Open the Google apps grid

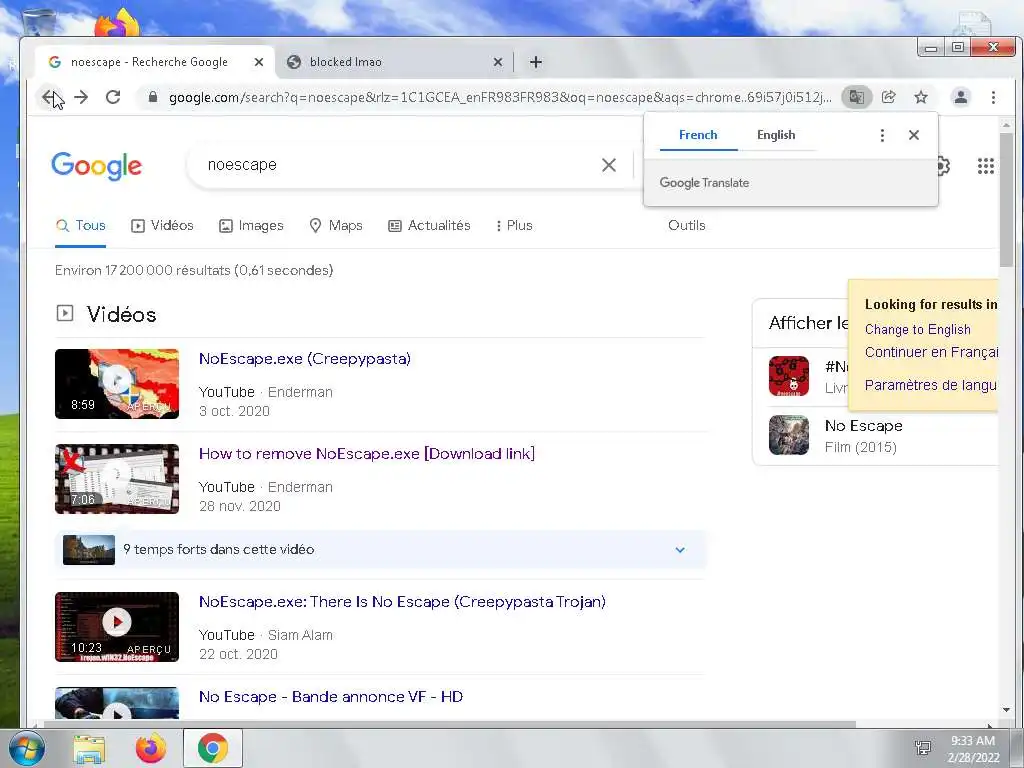tap(985, 166)
